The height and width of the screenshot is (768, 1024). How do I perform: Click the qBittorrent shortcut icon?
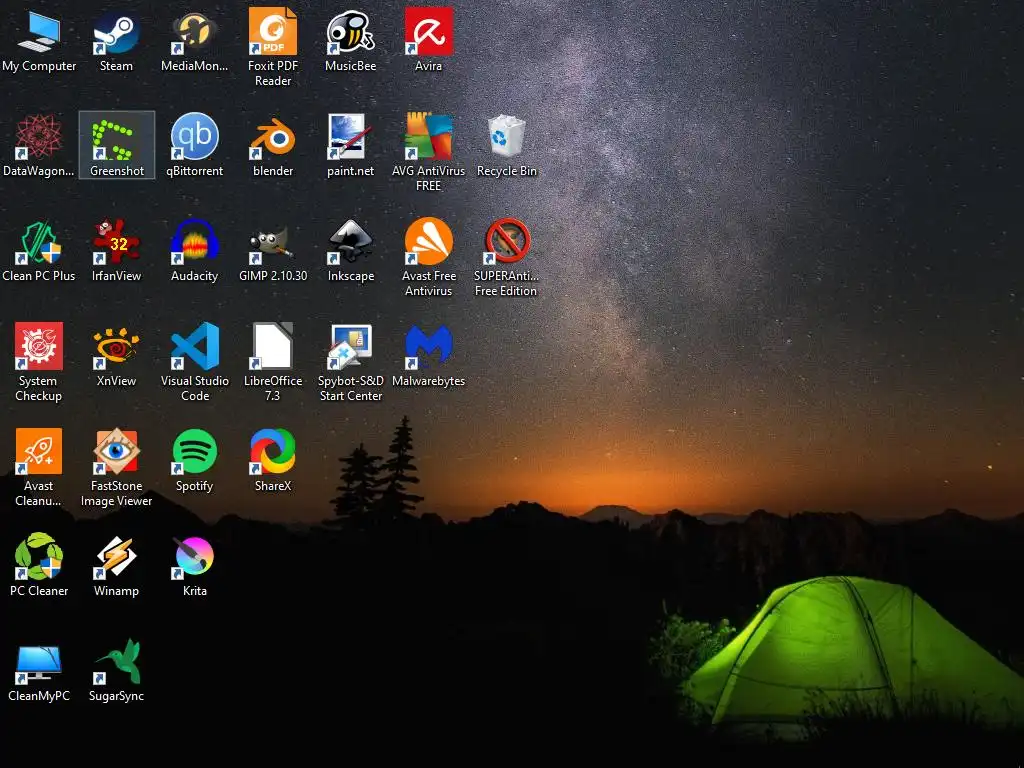[x=195, y=136]
